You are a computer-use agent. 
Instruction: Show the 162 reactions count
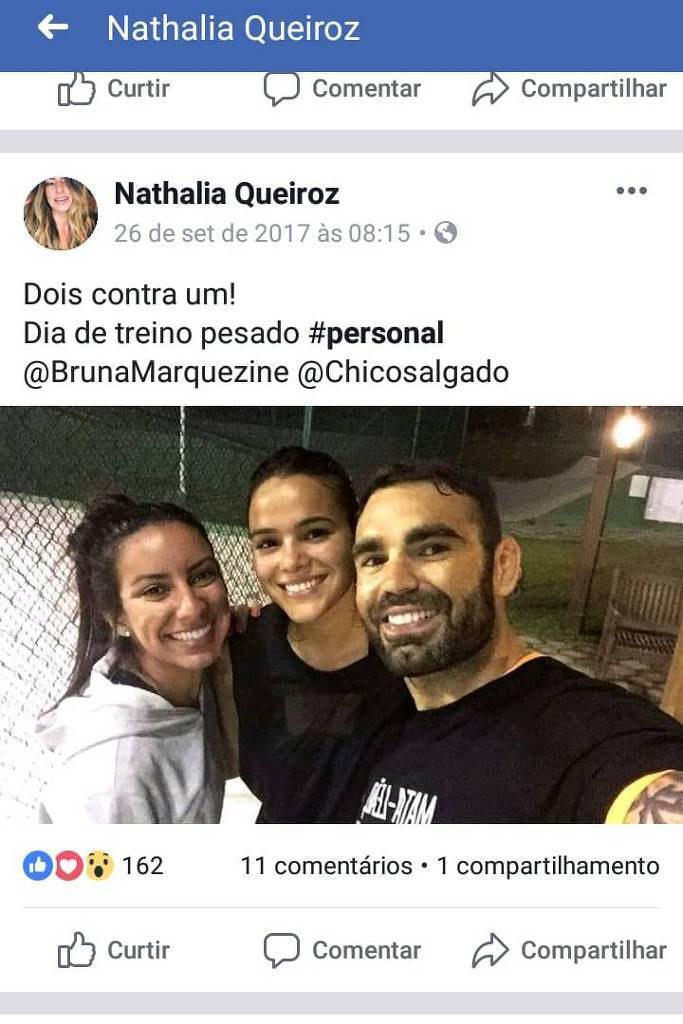coord(142,866)
